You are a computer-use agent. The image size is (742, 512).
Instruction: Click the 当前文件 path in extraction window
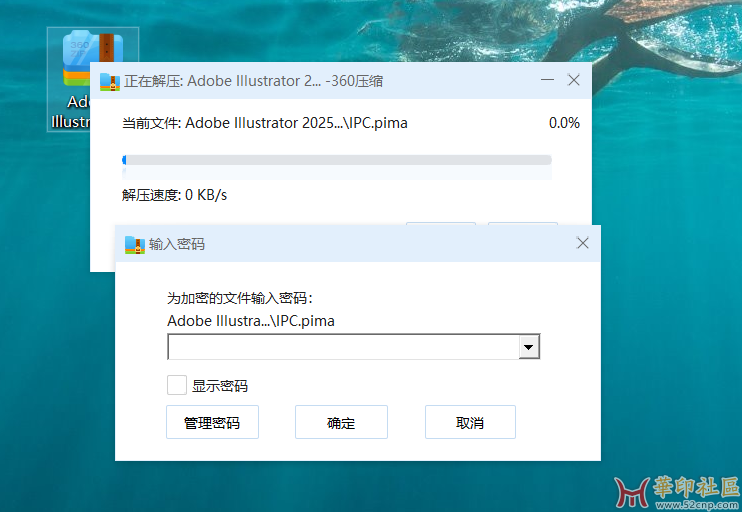point(265,123)
